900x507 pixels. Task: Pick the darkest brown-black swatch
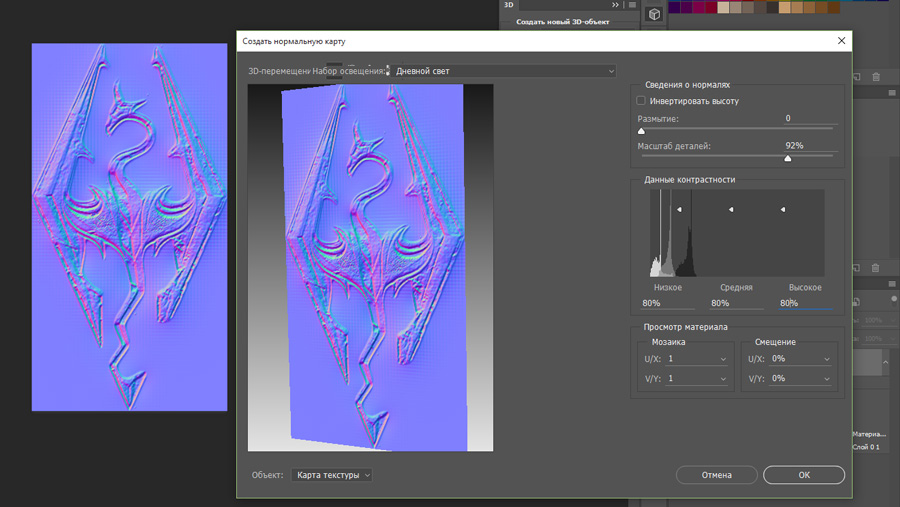[x=773, y=7]
